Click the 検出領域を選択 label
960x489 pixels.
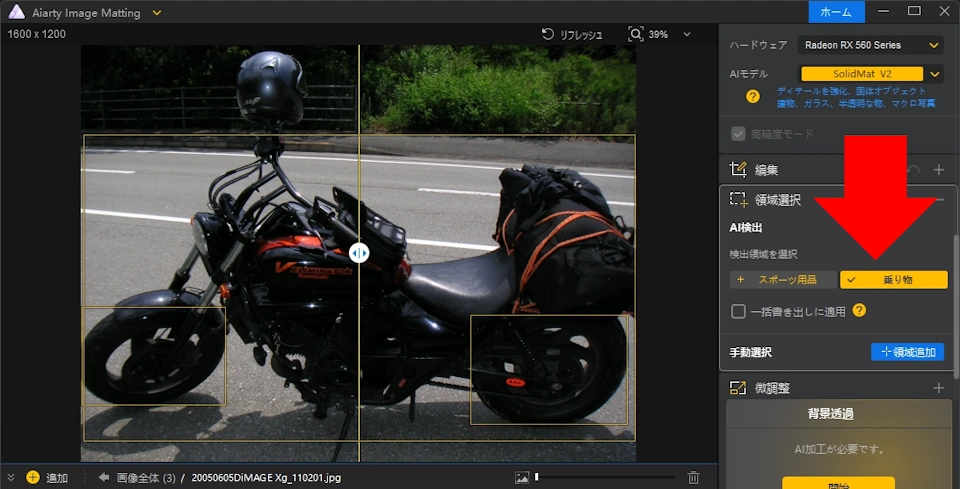763,254
